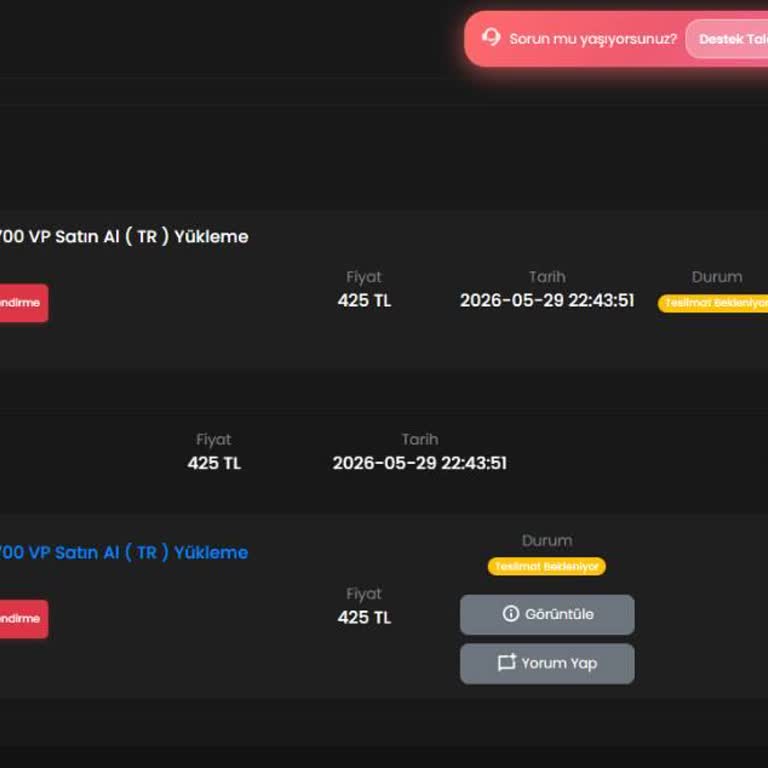Viewport: 768px width, 768px height.
Task: Click the Yorum Yap button
Action: [547, 663]
